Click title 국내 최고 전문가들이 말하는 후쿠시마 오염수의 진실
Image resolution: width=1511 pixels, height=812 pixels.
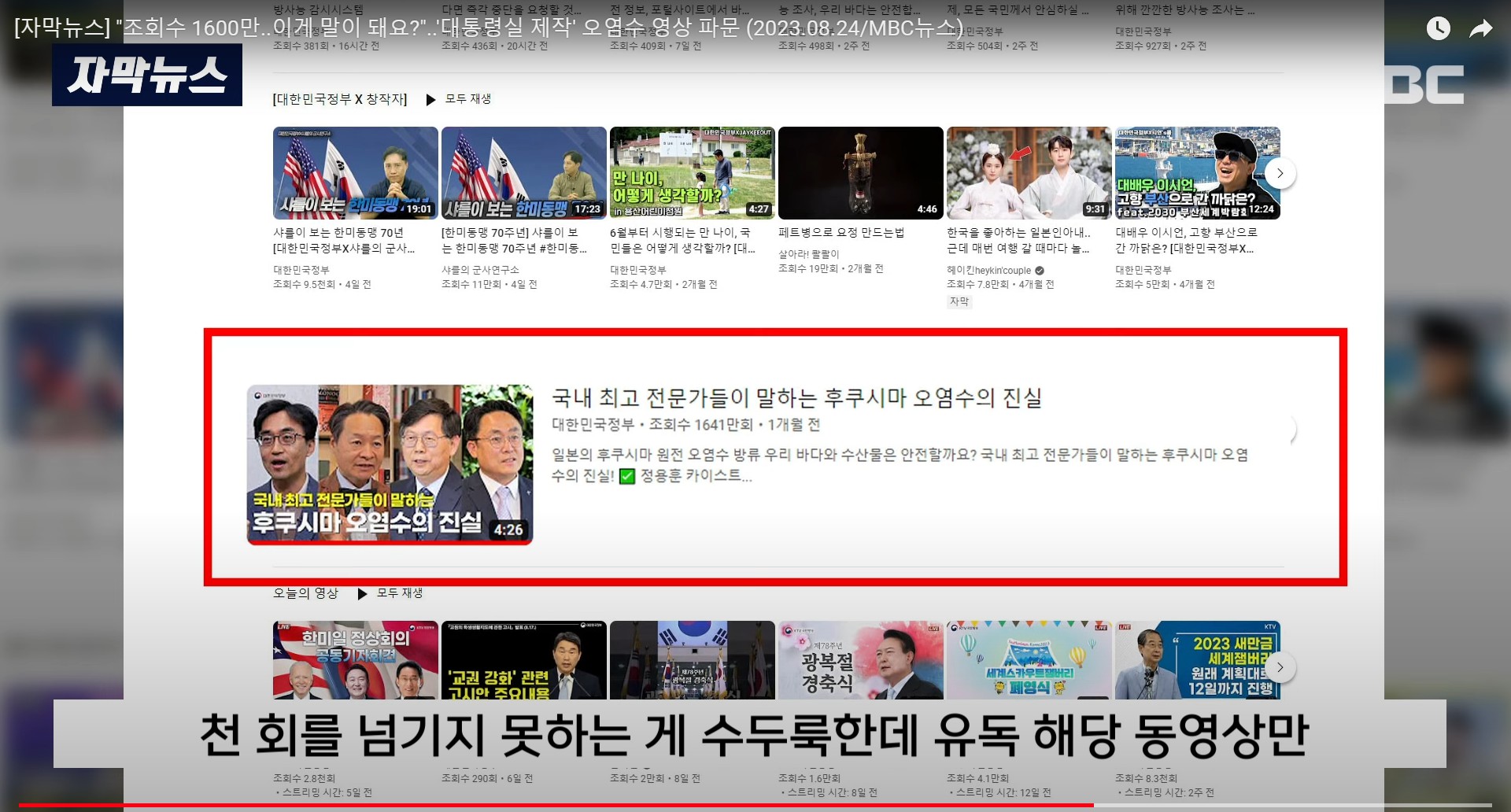click(796, 398)
